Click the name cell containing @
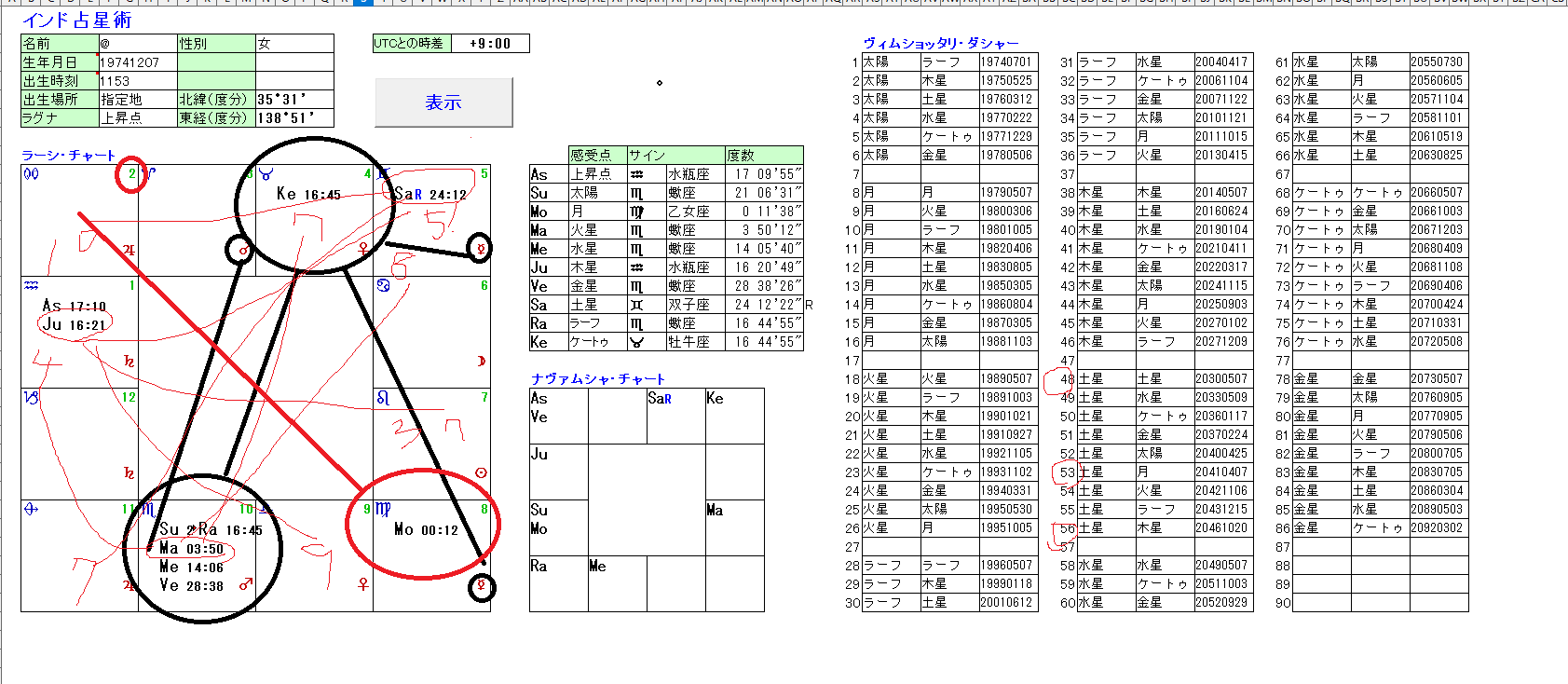 138,44
